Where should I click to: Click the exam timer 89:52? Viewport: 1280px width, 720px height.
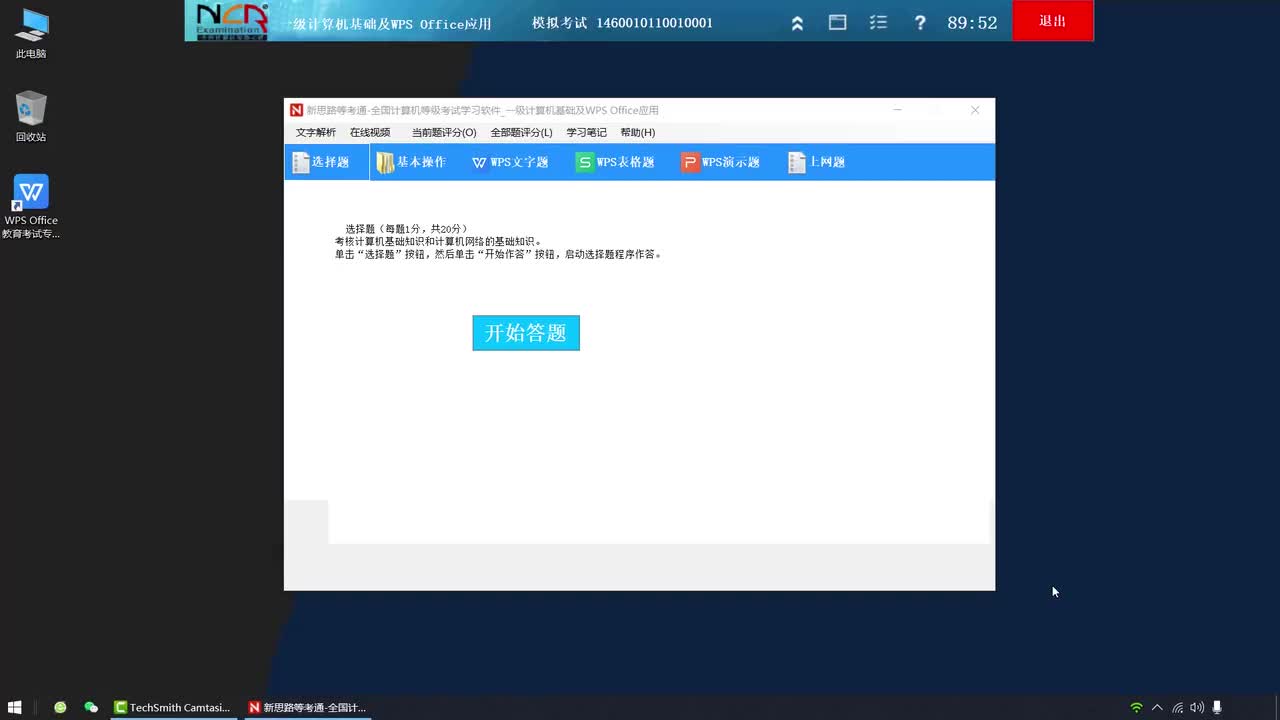(x=972, y=23)
